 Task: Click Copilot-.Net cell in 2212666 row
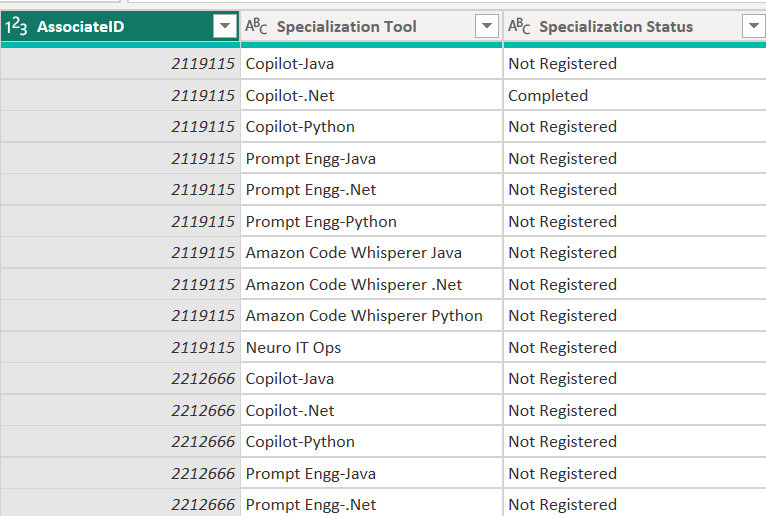tap(371, 410)
